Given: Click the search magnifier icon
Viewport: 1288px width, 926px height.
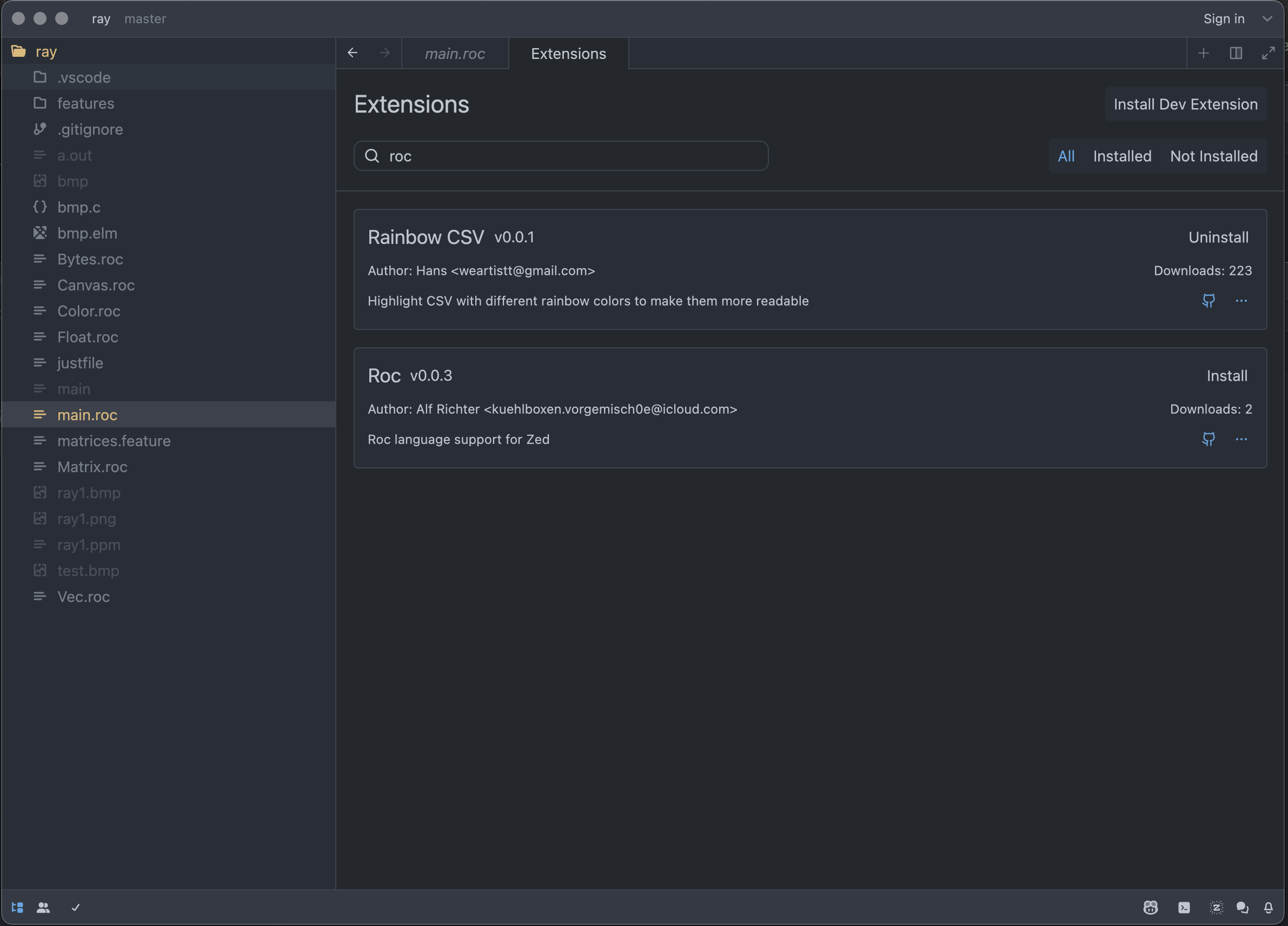Looking at the screenshot, I should click(372, 156).
